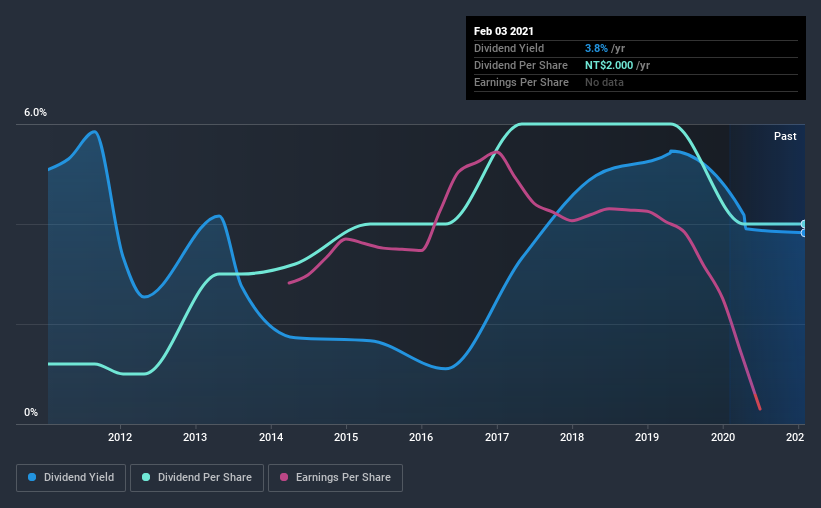Click the 2020 x-axis label

point(723,437)
